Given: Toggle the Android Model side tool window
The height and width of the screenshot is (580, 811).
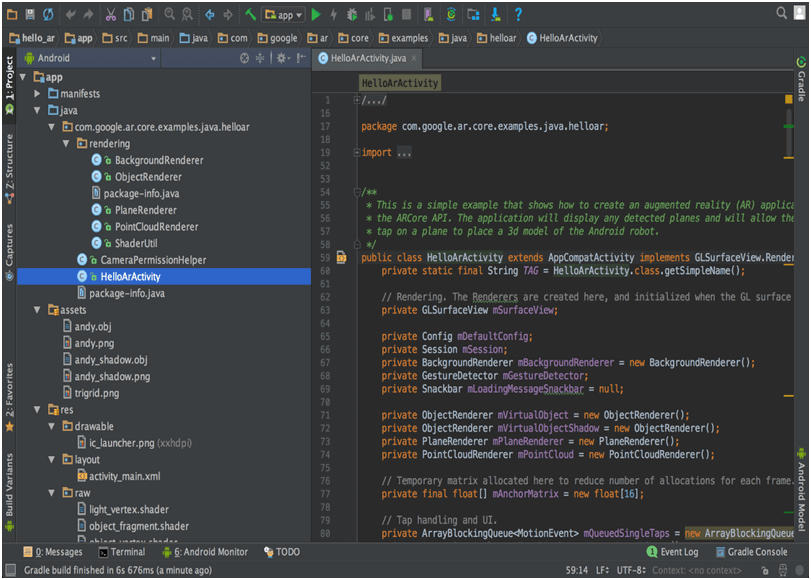Looking at the screenshot, I should click(x=801, y=489).
